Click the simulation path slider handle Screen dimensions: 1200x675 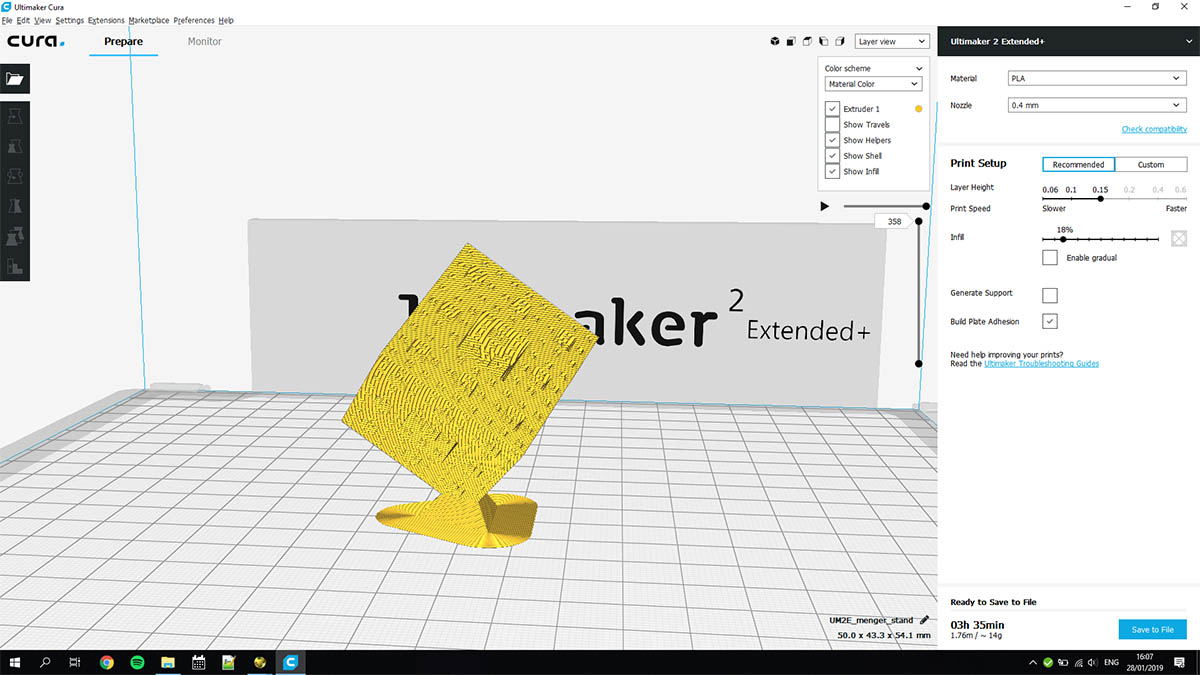pyautogui.click(x=924, y=206)
